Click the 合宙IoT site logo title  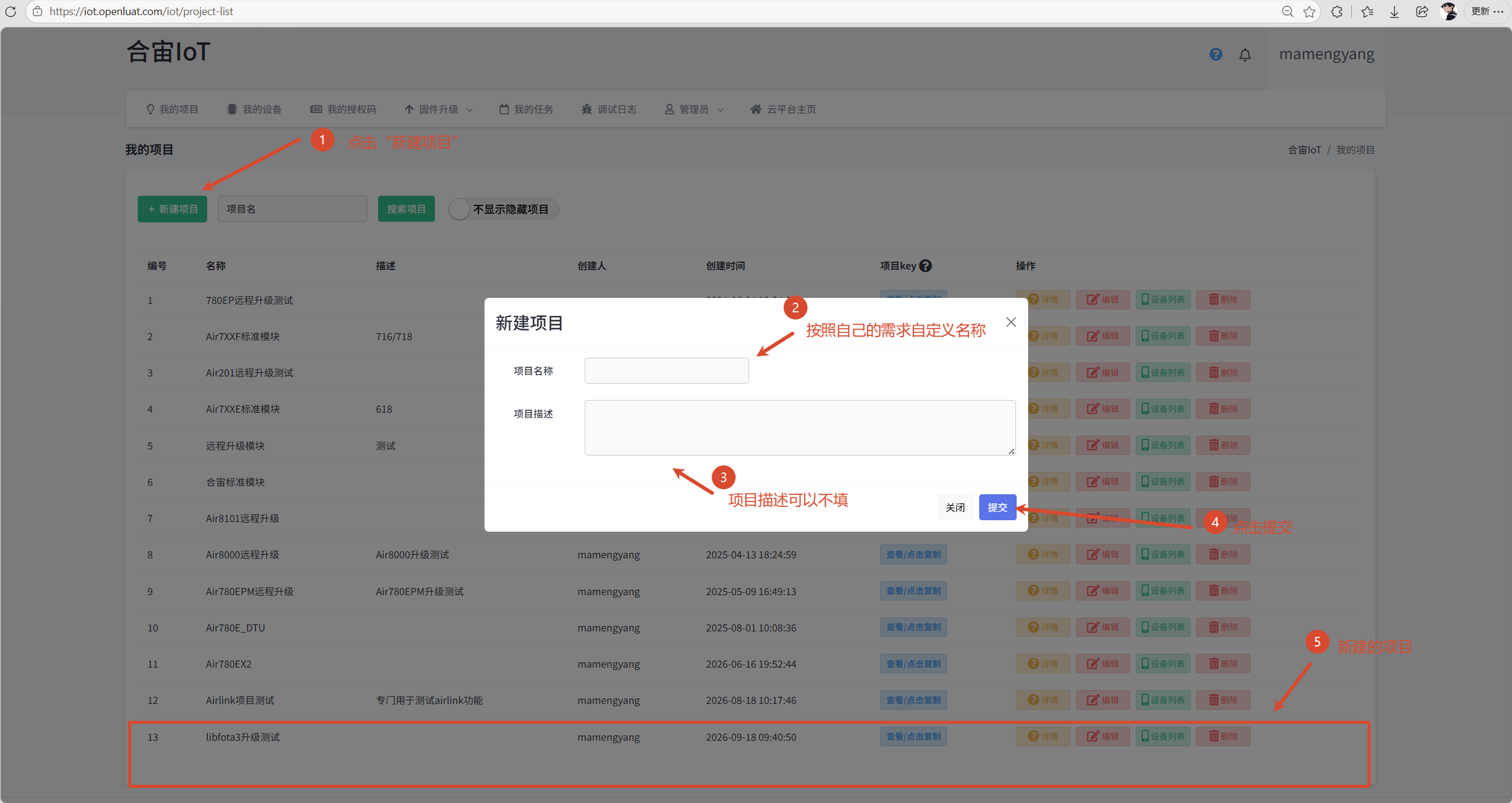[169, 52]
